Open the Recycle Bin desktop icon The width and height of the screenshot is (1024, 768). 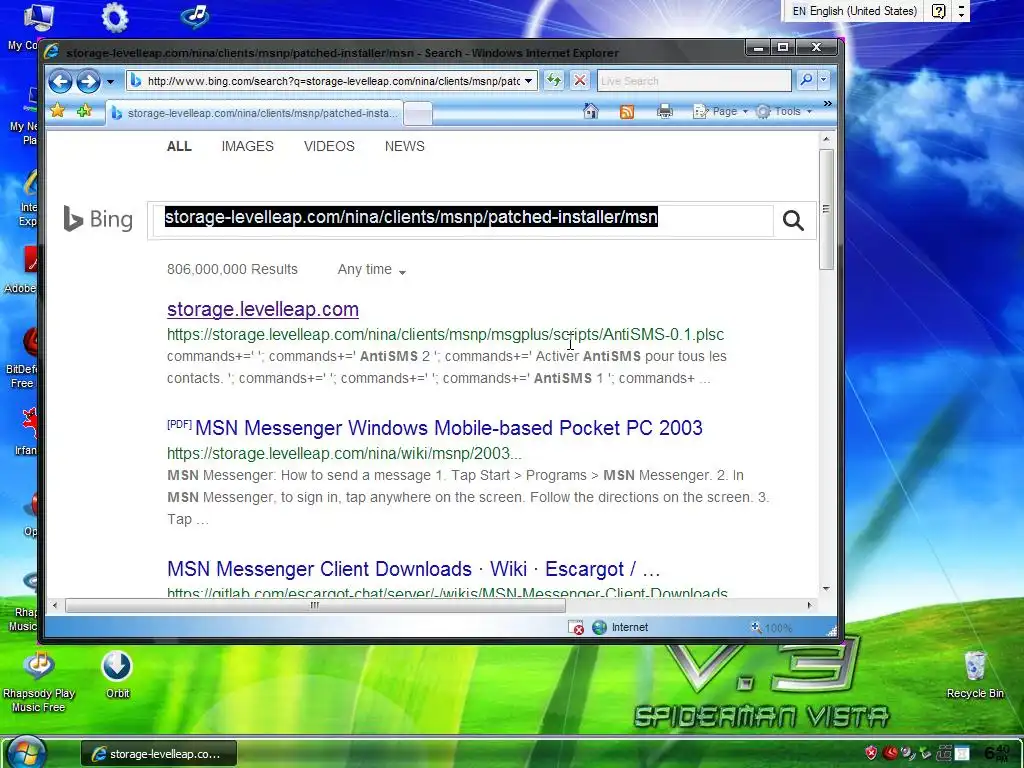pyautogui.click(x=975, y=675)
